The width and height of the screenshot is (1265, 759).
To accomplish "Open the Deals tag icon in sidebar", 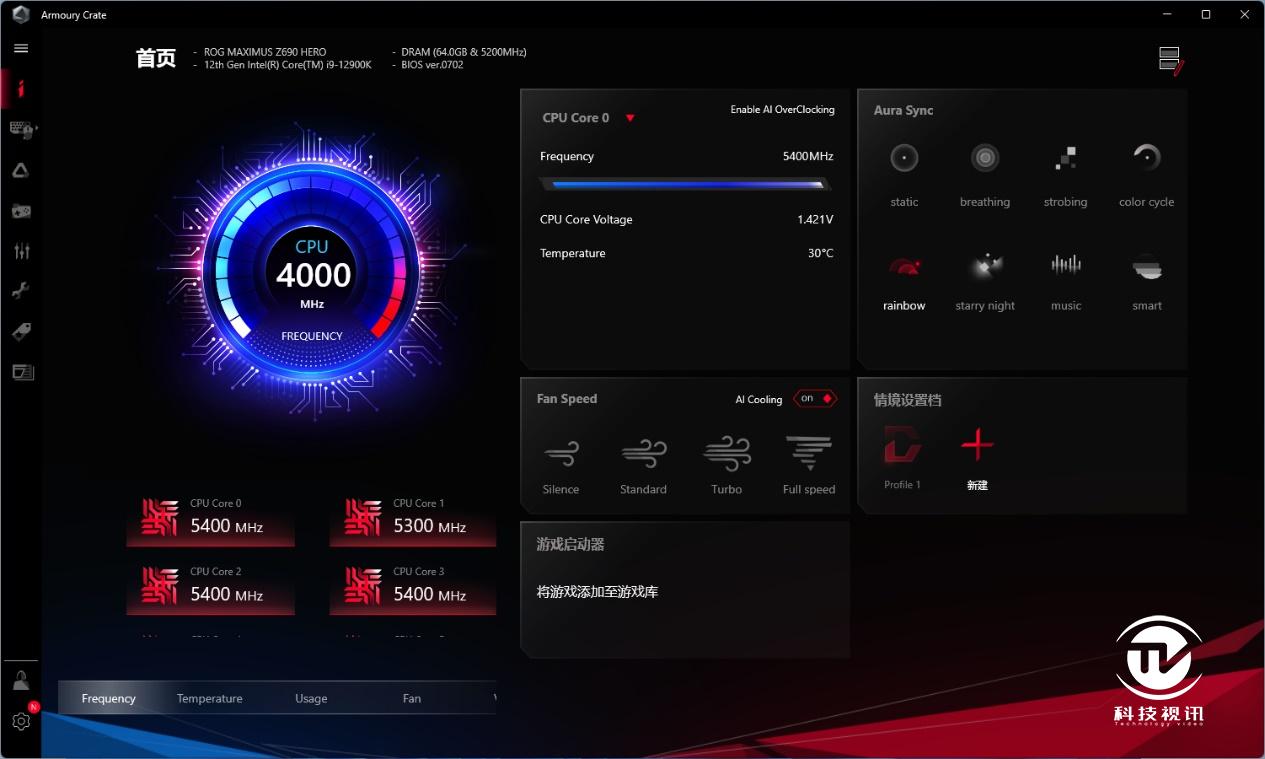I will [21, 332].
